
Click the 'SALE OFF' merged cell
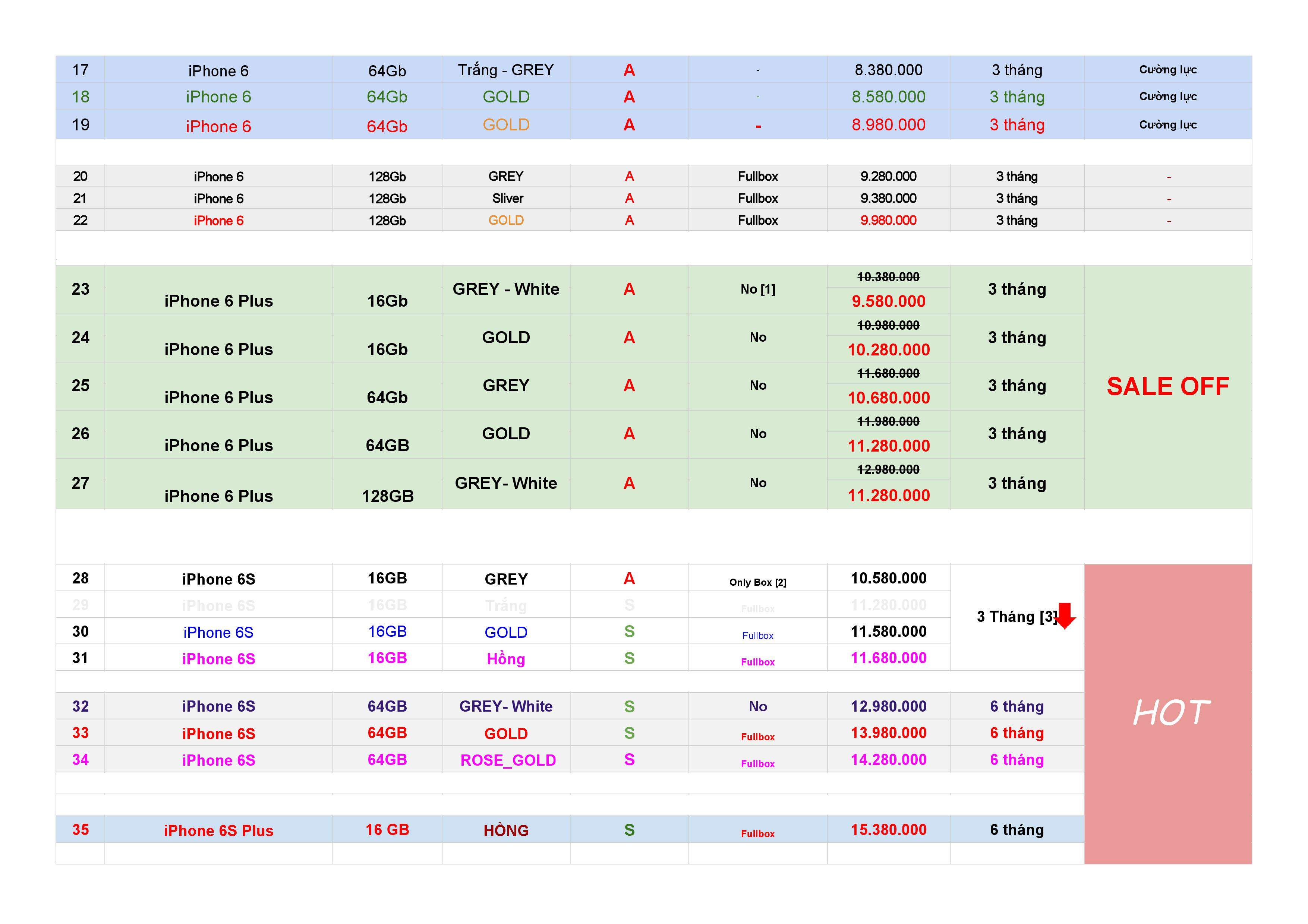click(x=1168, y=387)
